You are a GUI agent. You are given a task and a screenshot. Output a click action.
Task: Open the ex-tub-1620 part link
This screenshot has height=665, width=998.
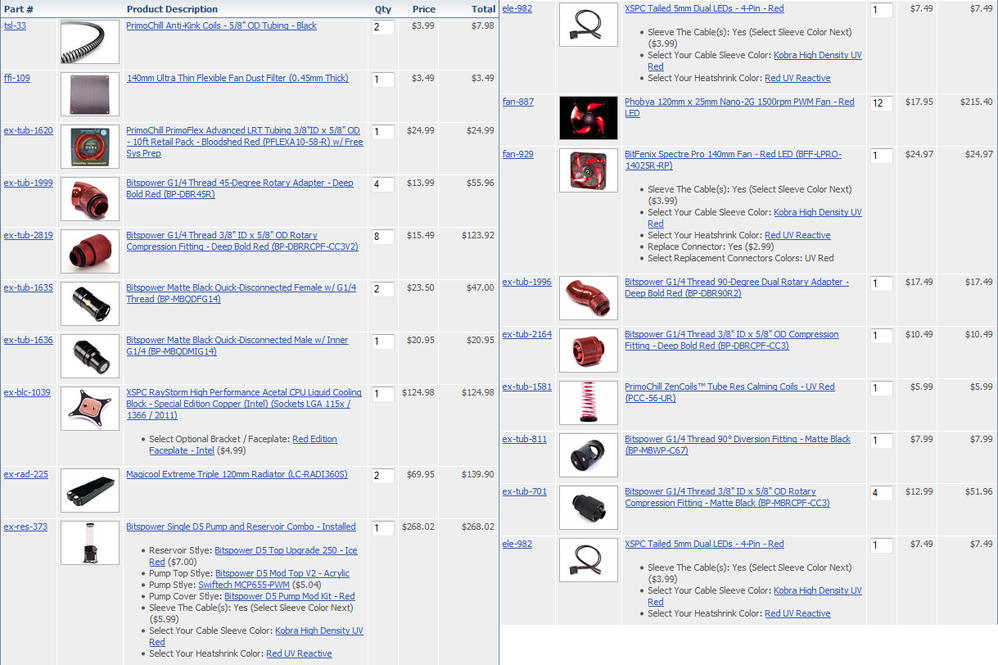click(28, 130)
